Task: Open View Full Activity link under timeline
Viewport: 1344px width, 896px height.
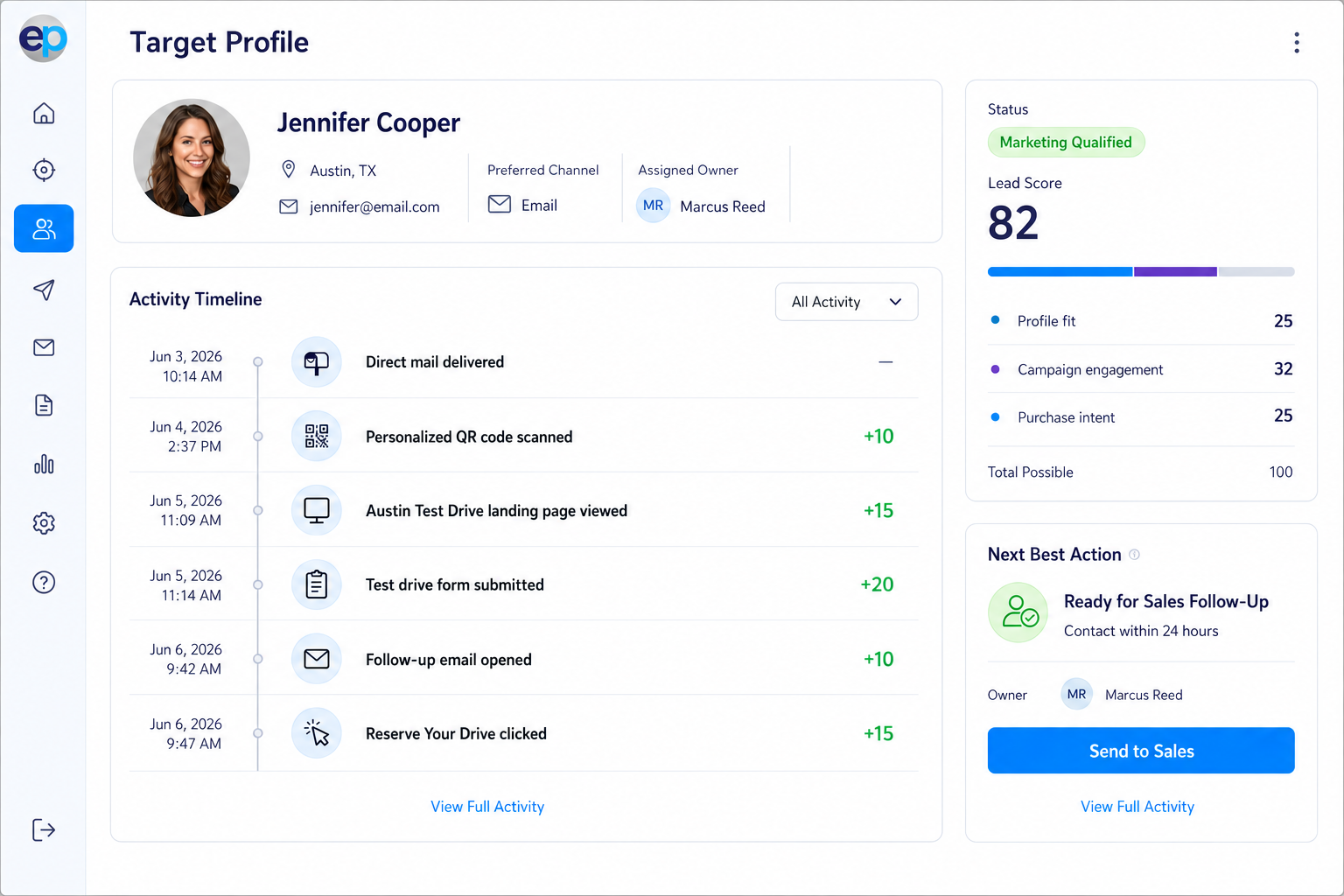Action: pyautogui.click(x=487, y=807)
